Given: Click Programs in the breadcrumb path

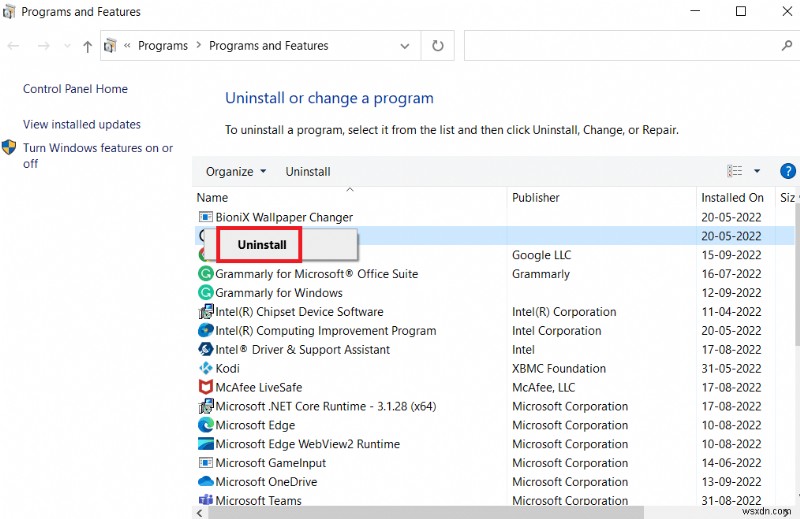Looking at the screenshot, I should [x=163, y=46].
